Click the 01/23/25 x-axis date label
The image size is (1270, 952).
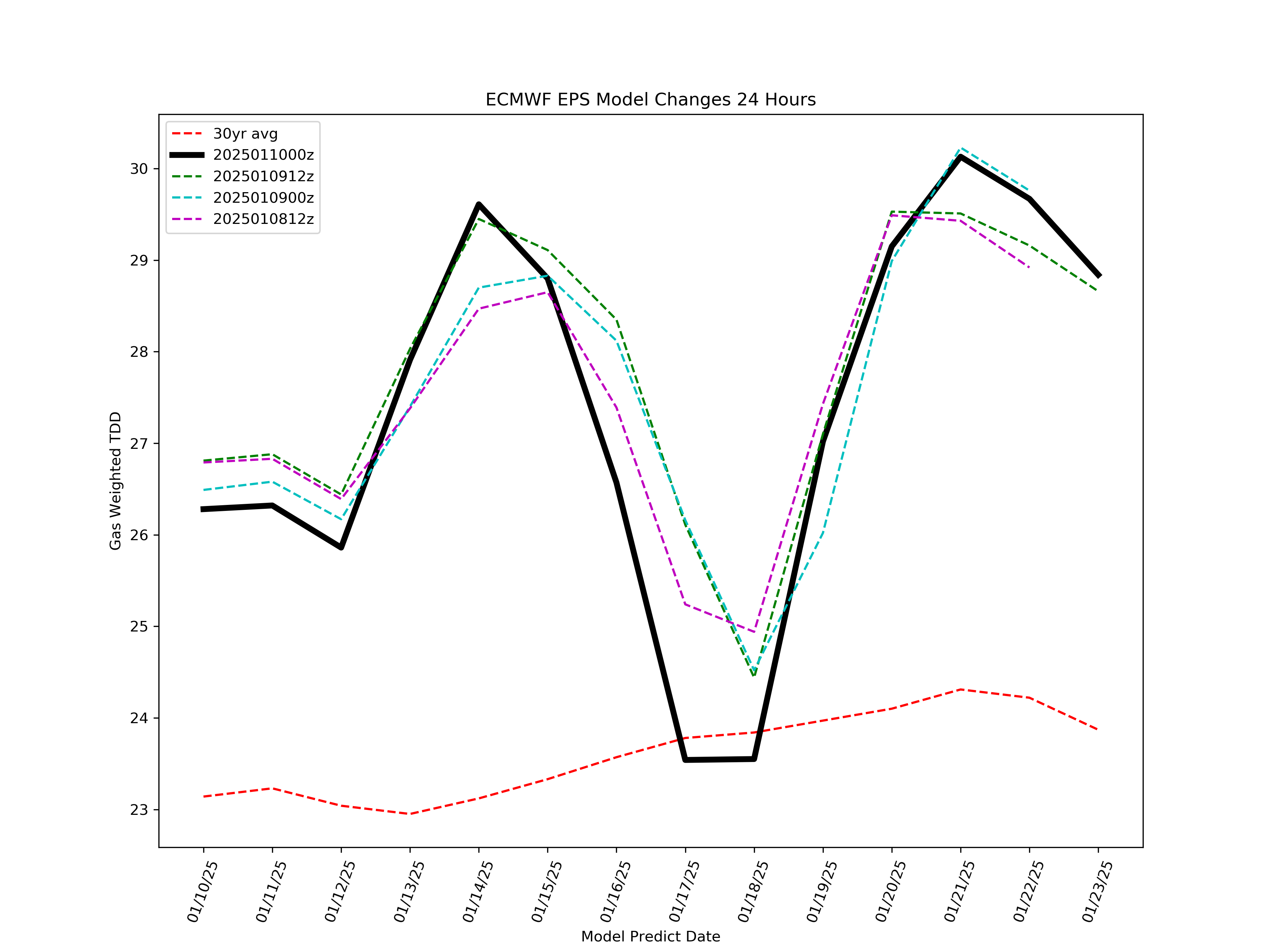pyautogui.click(x=1097, y=891)
